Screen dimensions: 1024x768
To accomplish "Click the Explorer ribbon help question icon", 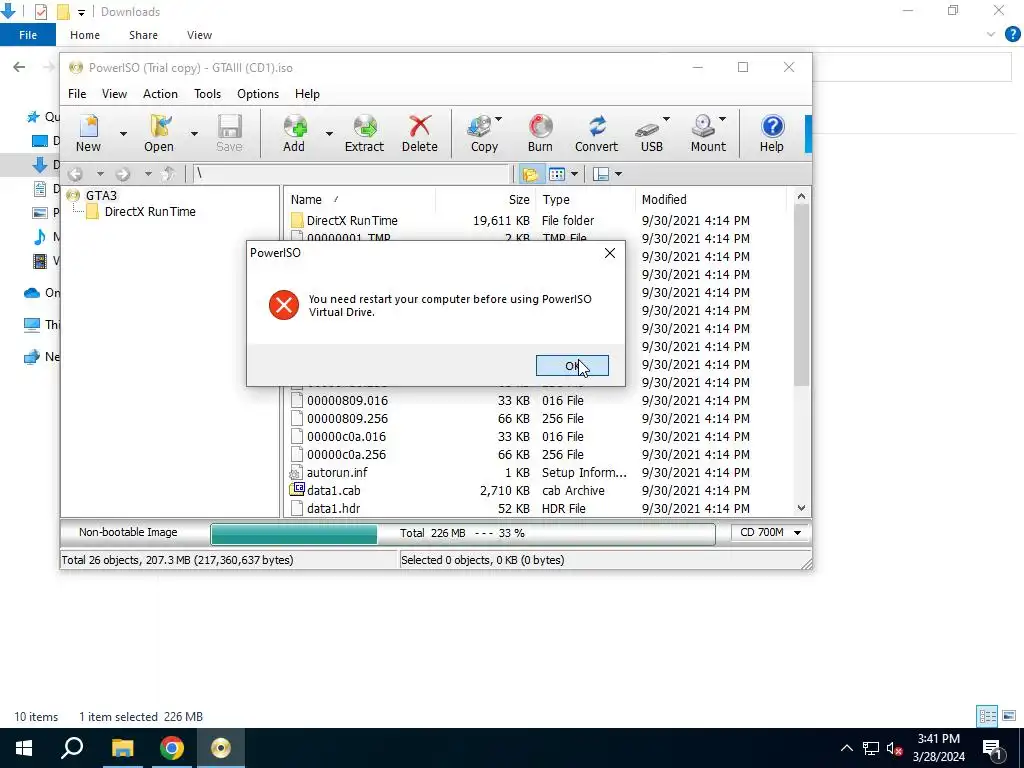I will point(1012,35).
